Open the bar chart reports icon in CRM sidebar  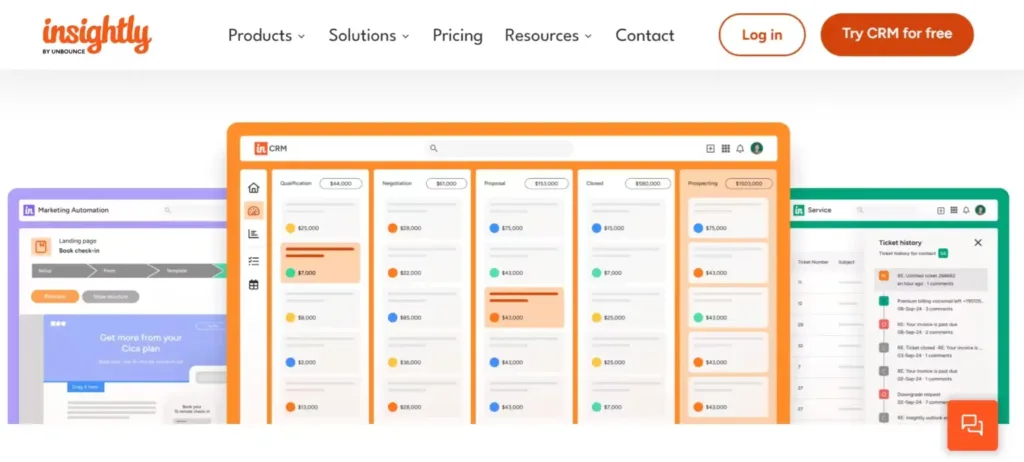254,234
